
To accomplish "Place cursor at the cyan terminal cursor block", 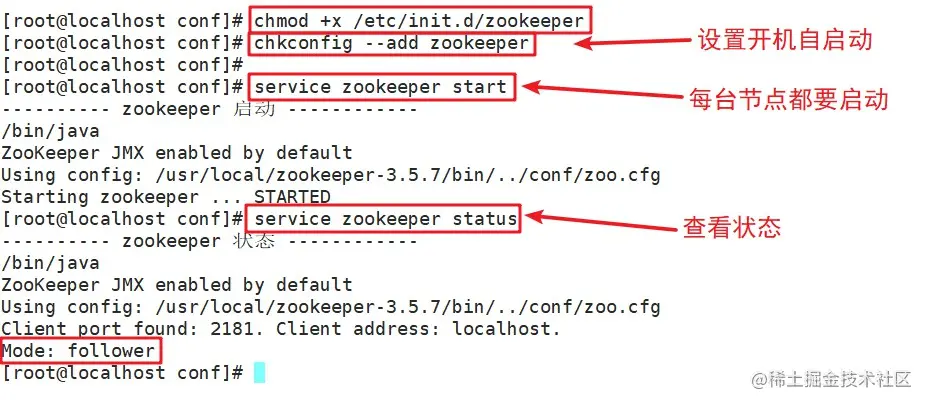I will [x=259, y=373].
